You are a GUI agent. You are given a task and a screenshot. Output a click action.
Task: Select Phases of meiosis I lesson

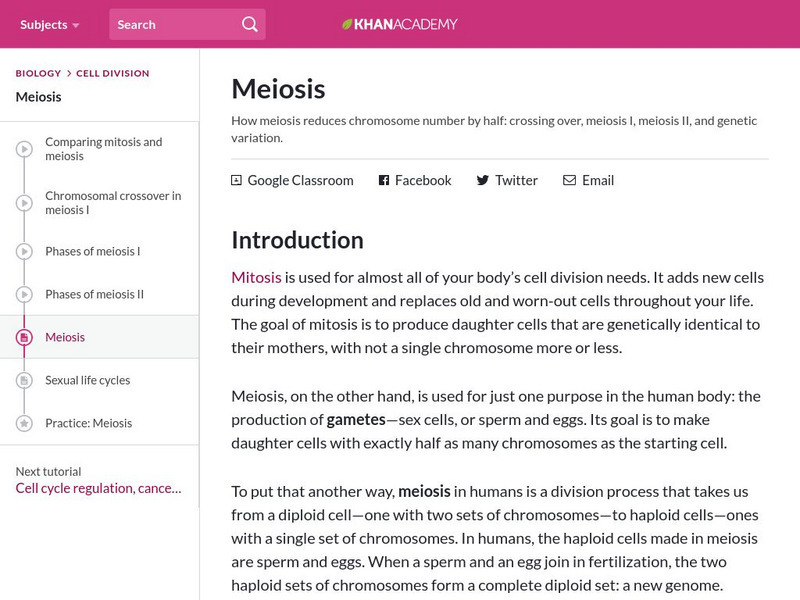pyautogui.click(x=93, y=252)
